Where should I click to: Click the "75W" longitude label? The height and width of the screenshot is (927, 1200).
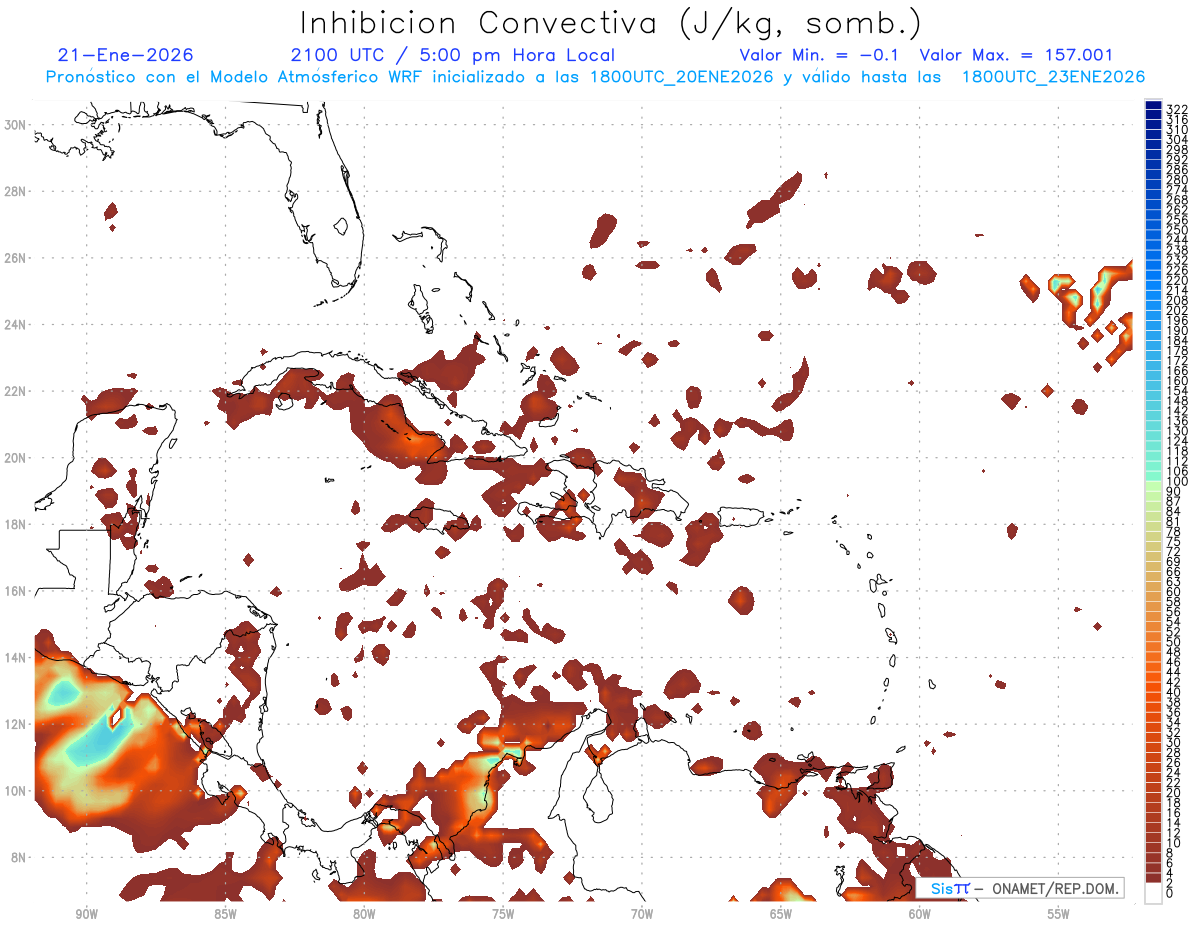tap(503, 914)
